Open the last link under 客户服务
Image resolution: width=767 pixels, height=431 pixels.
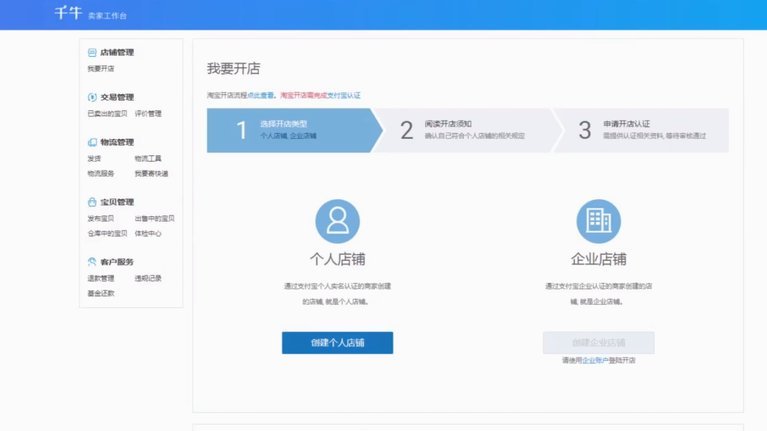101,293
